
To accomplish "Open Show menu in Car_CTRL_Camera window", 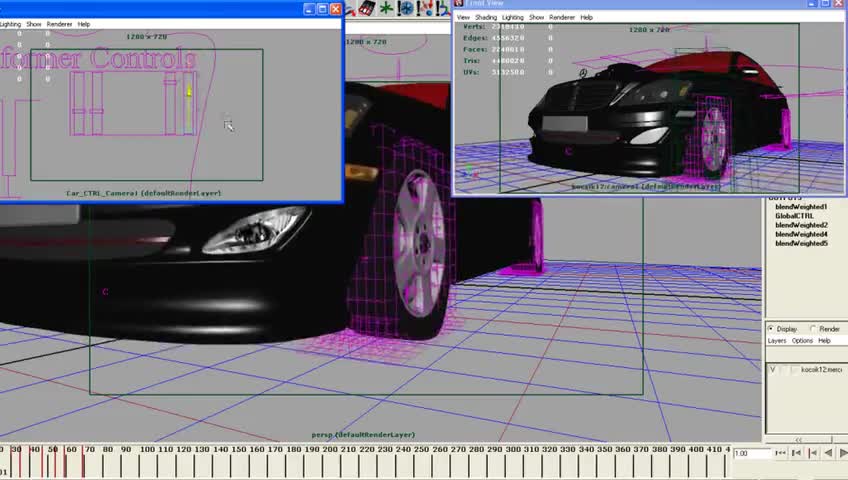I will point(34,24).
